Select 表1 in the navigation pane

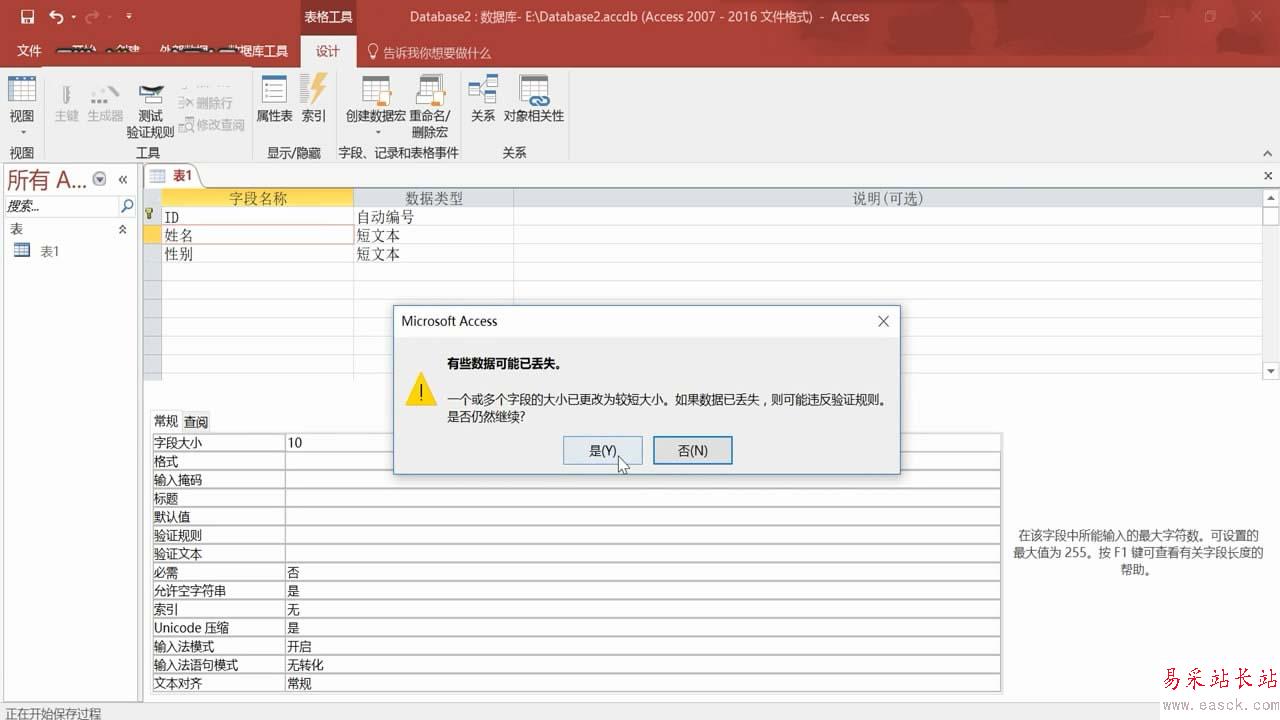point(49,251)
